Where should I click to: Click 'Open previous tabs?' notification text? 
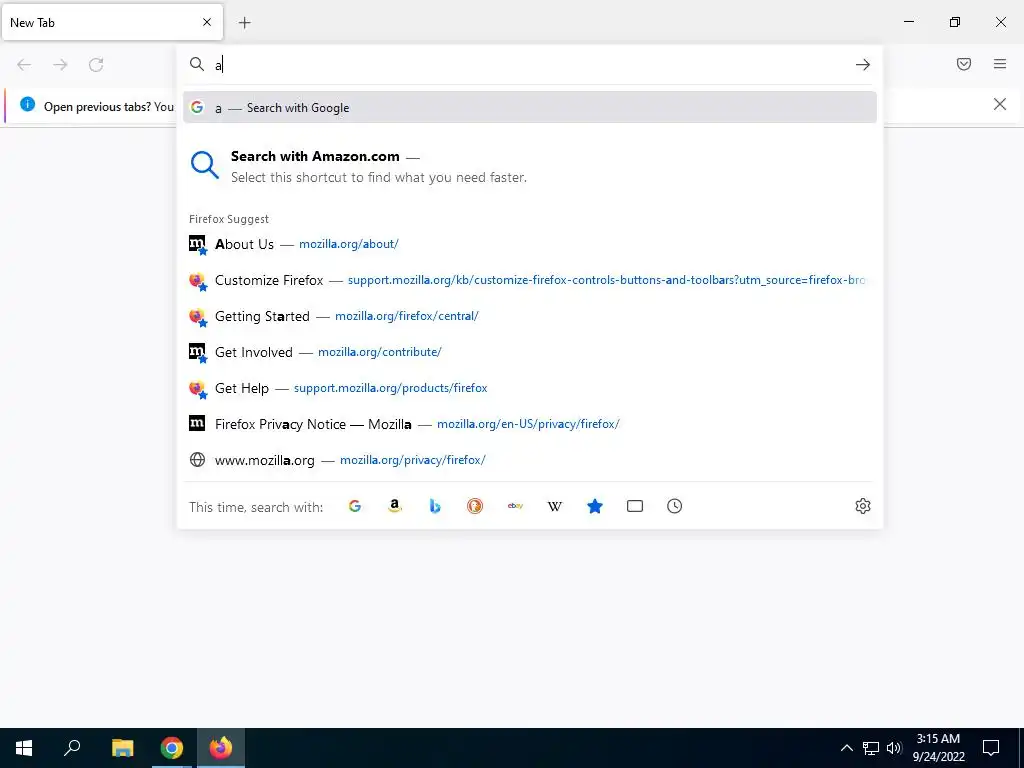[x=108, y=106]
